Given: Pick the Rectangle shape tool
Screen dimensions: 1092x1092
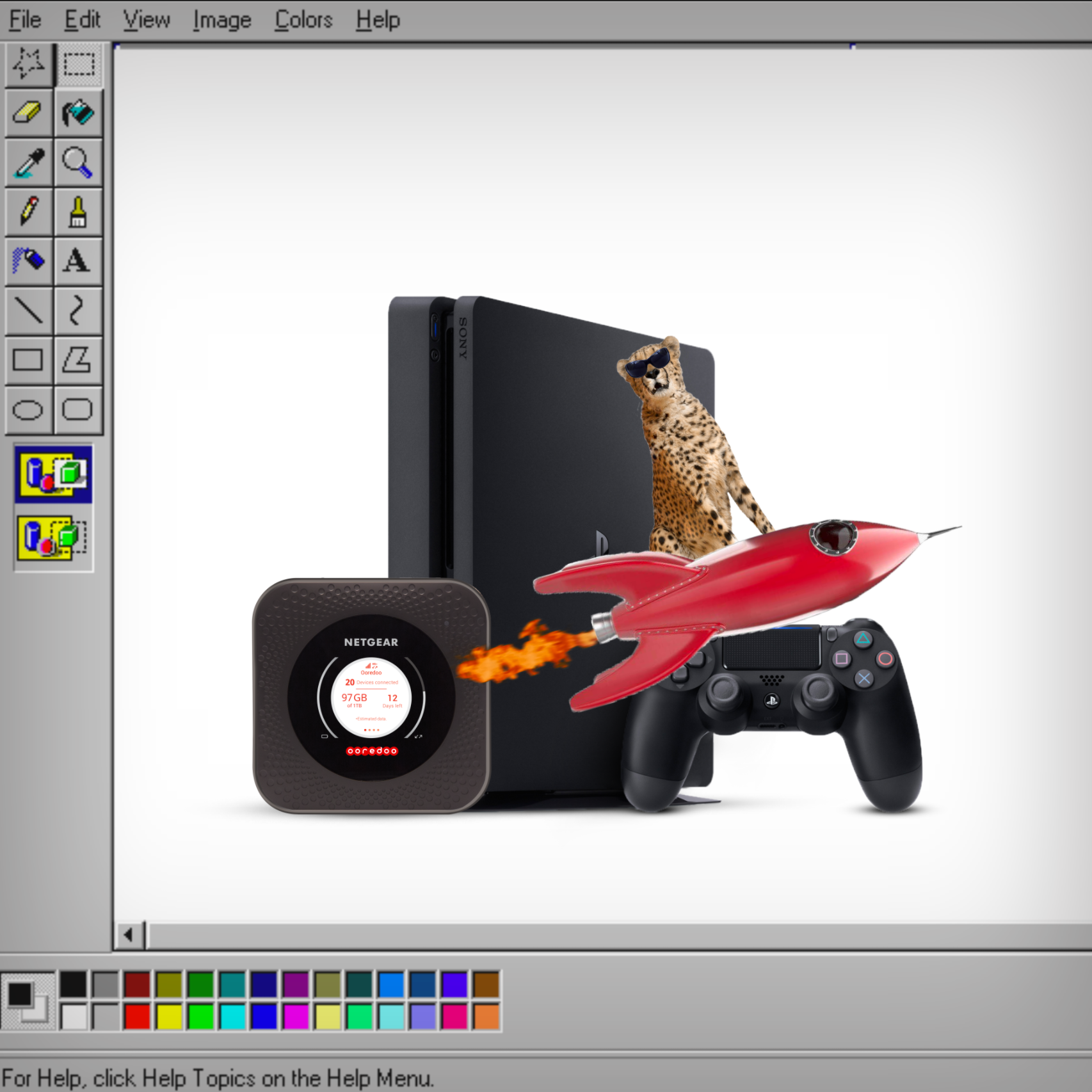Looking at the screenshot, I should tap(29, 360).
